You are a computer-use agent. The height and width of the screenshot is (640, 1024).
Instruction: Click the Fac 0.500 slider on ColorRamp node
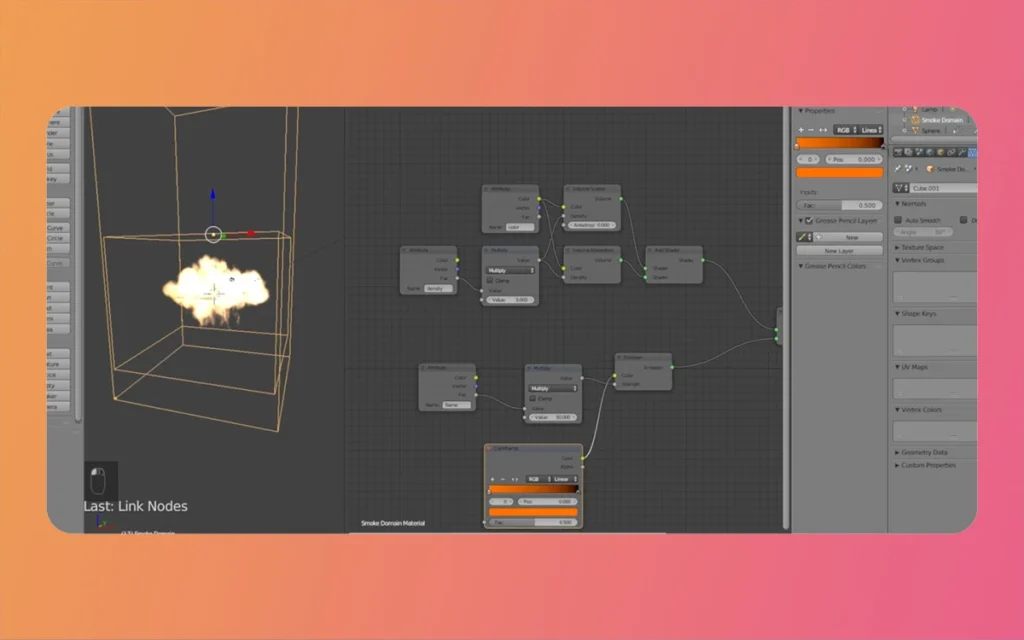click(x=534, y=522)
